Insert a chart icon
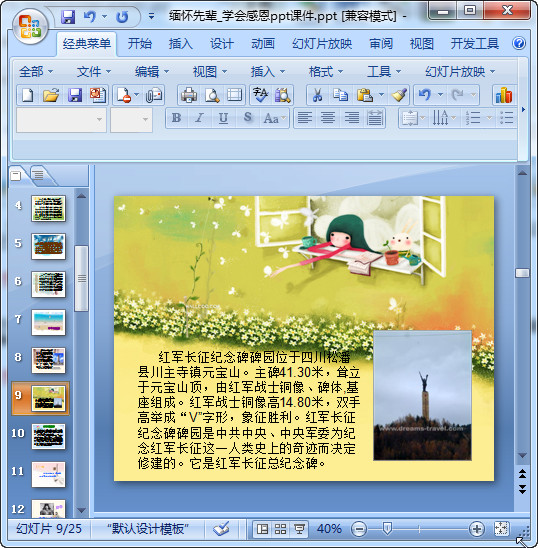538x548 pixels. pyautogui.click(x=503, y=95)
